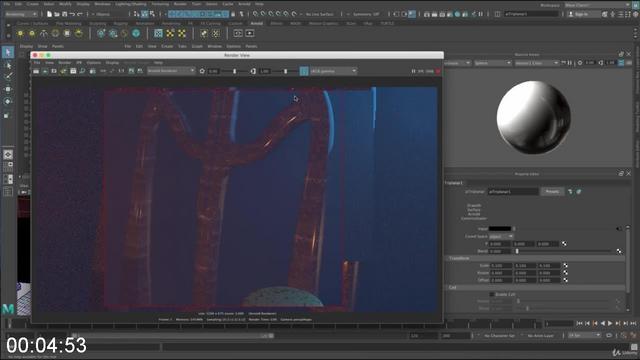
Task: Click the Undo arrow in status line
Action: point(72,14)
